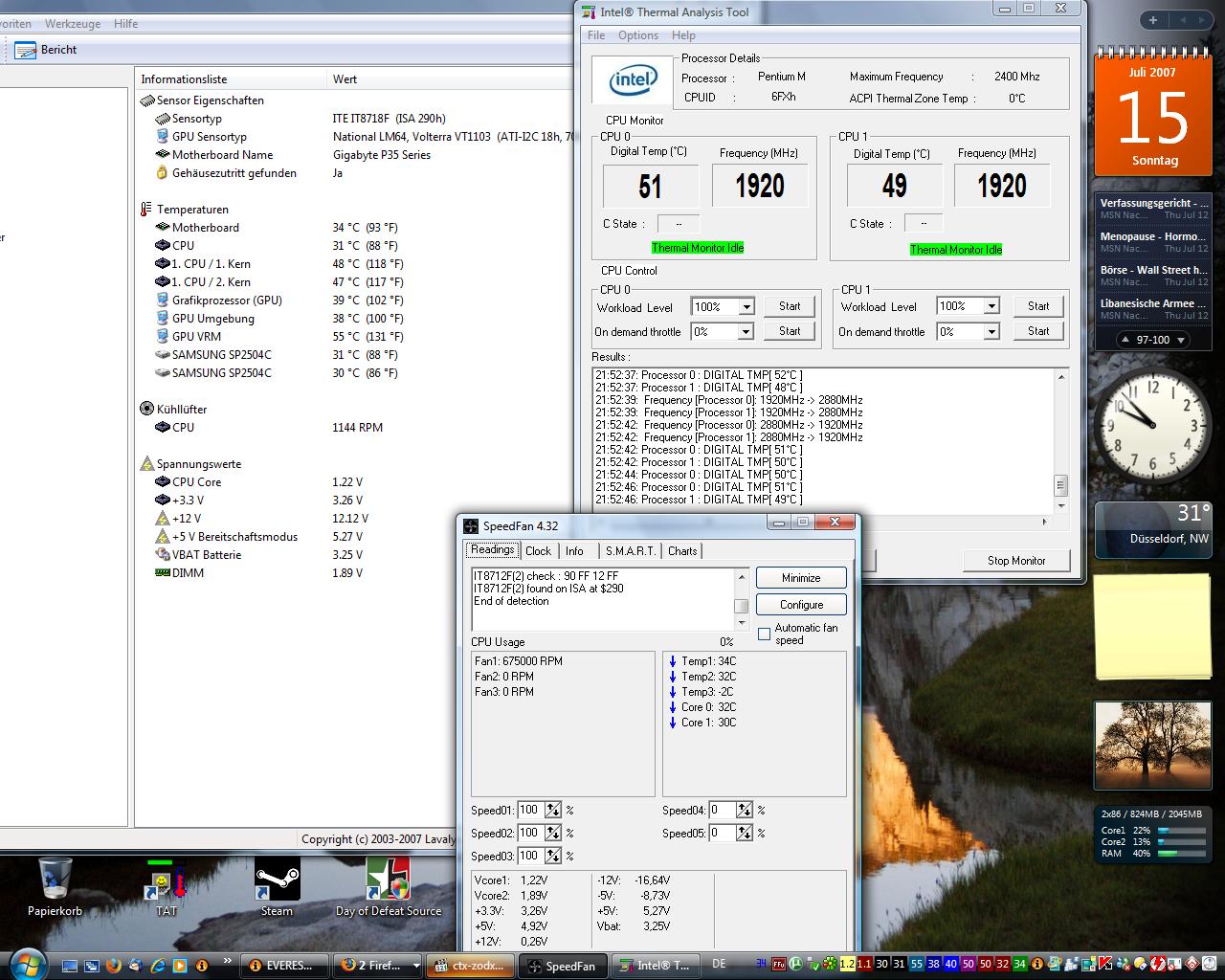This screenshot has width=1225, height=980.
Task: Open the Help menu in Thermal Analysis Tool
Action: click(x=683, y=35)
